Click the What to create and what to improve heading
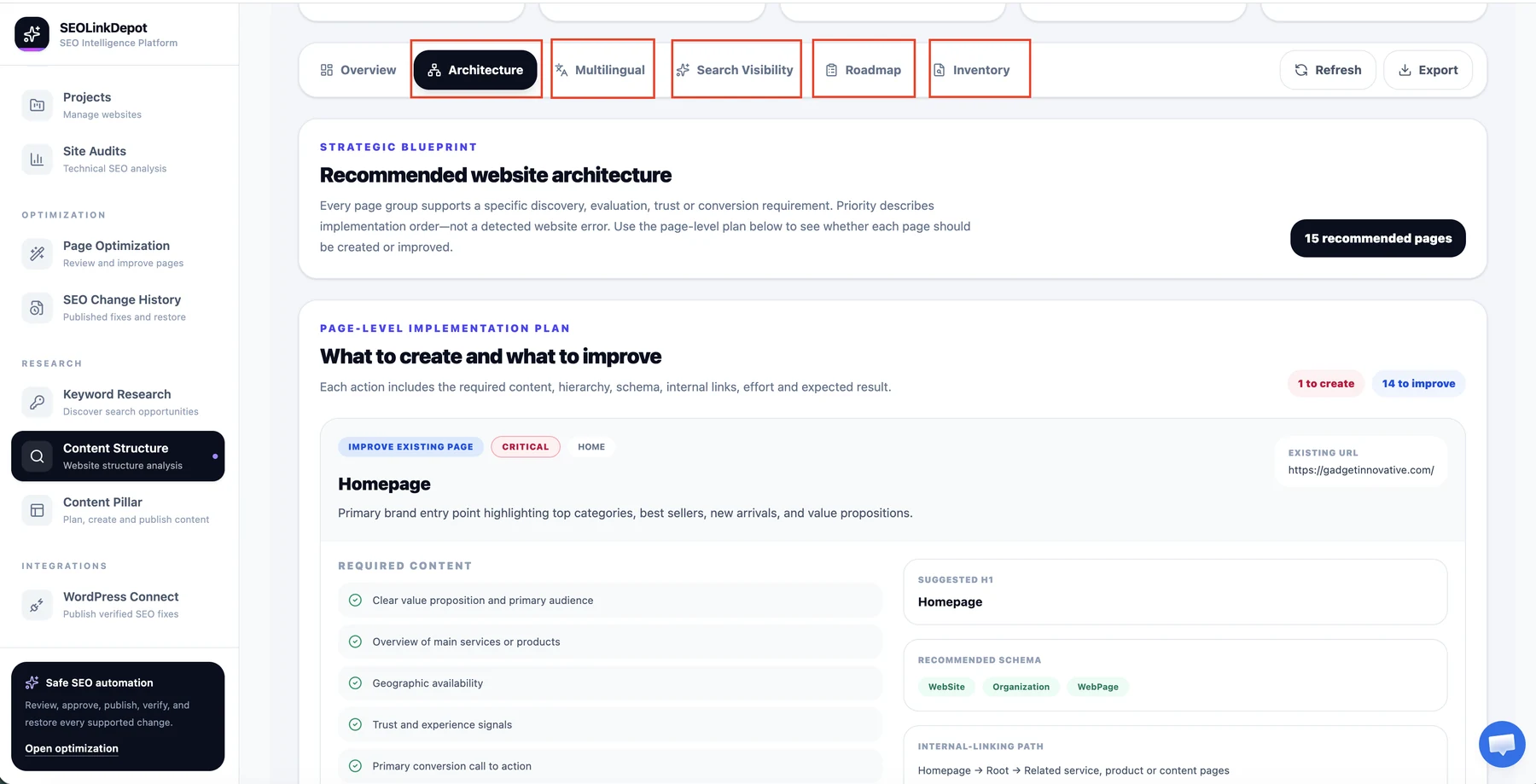Screen dimensions: 1536x784 coord(491,357)
